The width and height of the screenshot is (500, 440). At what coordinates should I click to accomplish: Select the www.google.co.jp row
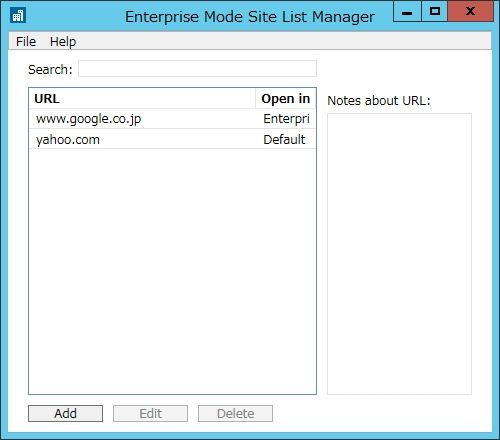point(173,119)
